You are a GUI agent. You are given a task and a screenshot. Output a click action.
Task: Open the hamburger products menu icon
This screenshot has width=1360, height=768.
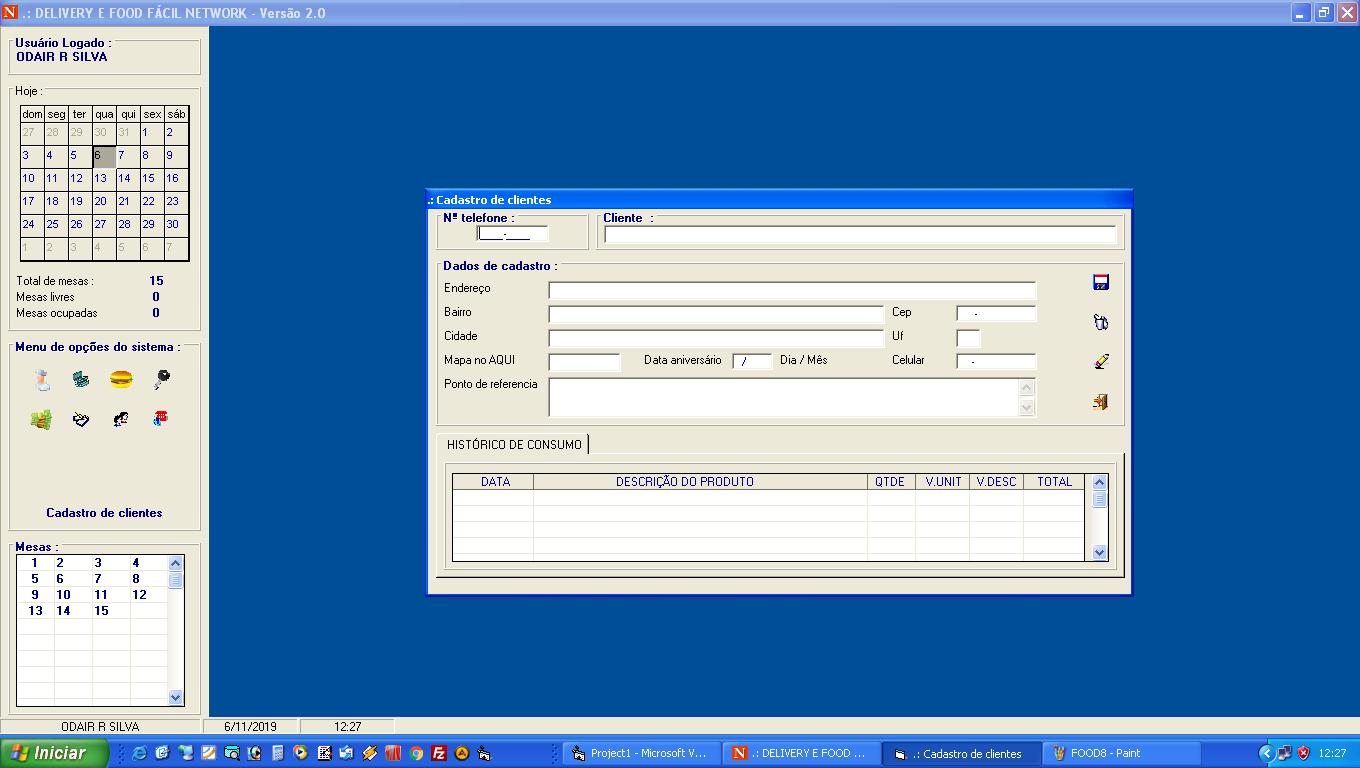[121, 380]
